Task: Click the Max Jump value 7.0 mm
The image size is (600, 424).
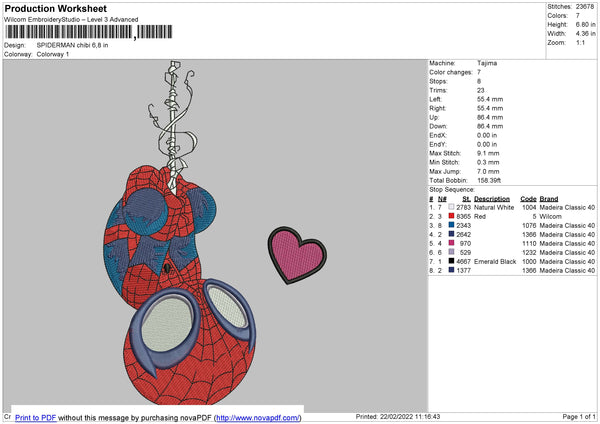Action: click(x=488, y=171)
